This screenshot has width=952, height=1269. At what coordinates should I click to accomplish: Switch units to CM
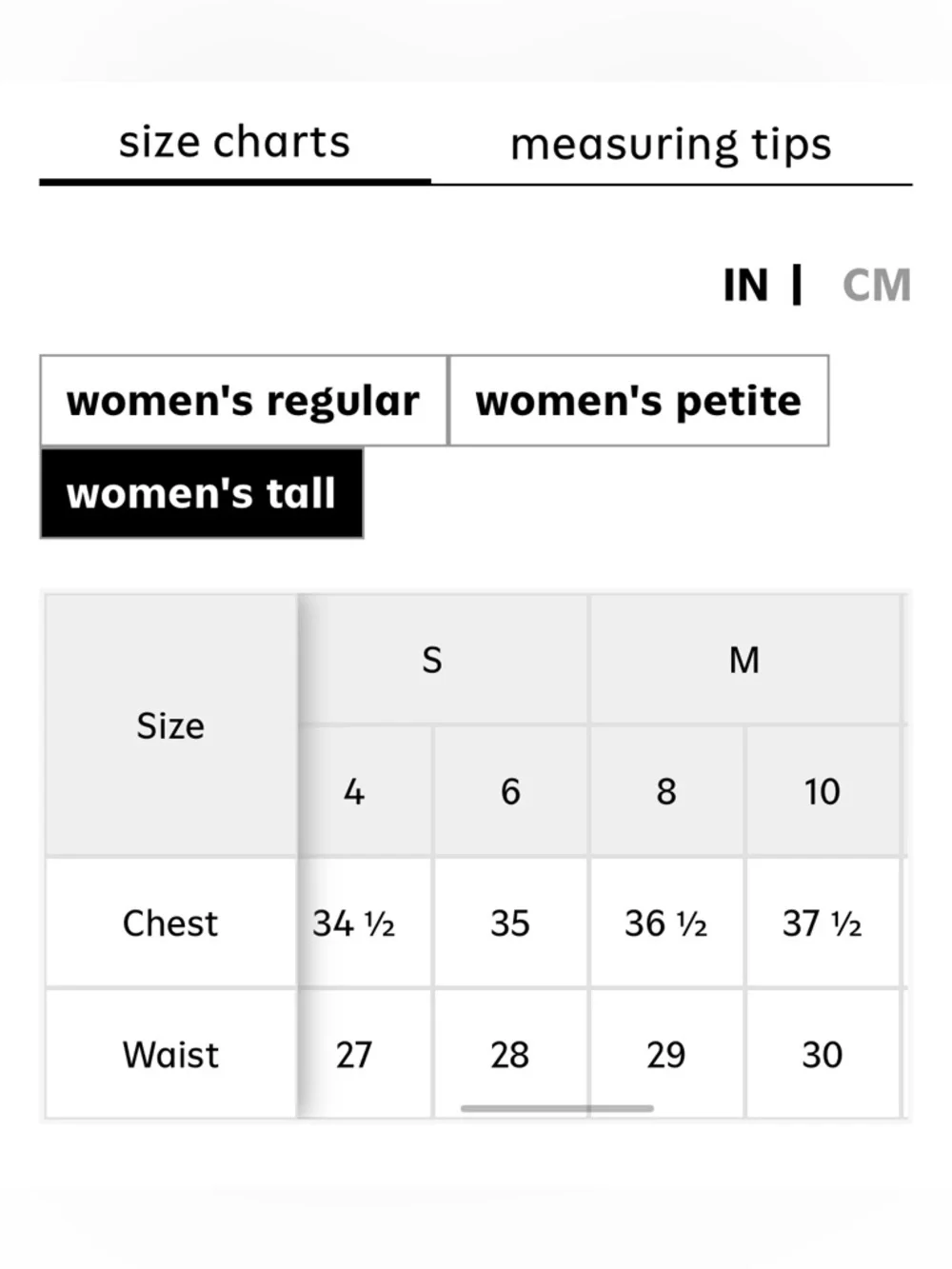[877, 285]
